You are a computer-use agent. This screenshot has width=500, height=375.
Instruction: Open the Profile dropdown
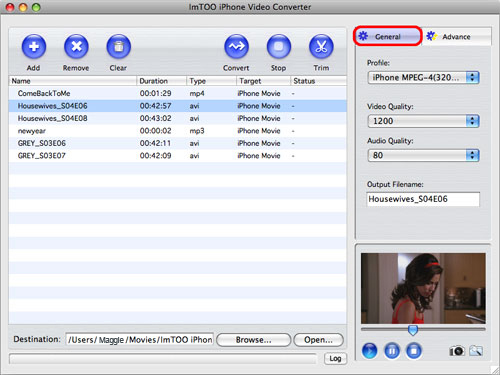point(423,77)
